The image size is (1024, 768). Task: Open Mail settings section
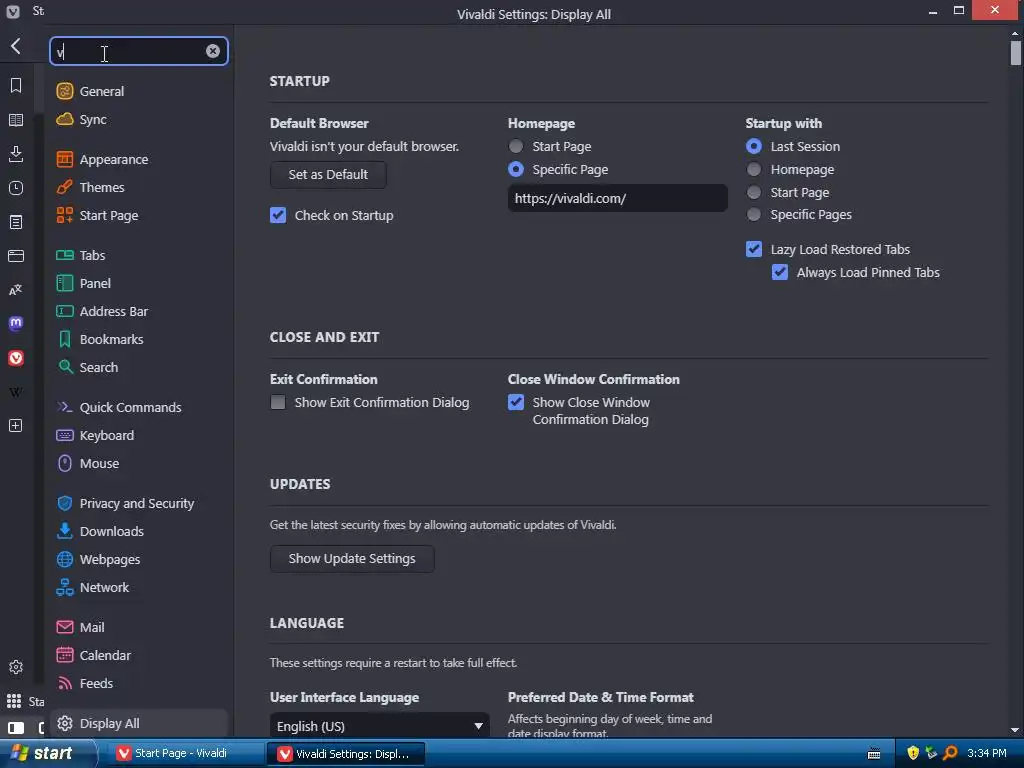[x=138, y=628]
